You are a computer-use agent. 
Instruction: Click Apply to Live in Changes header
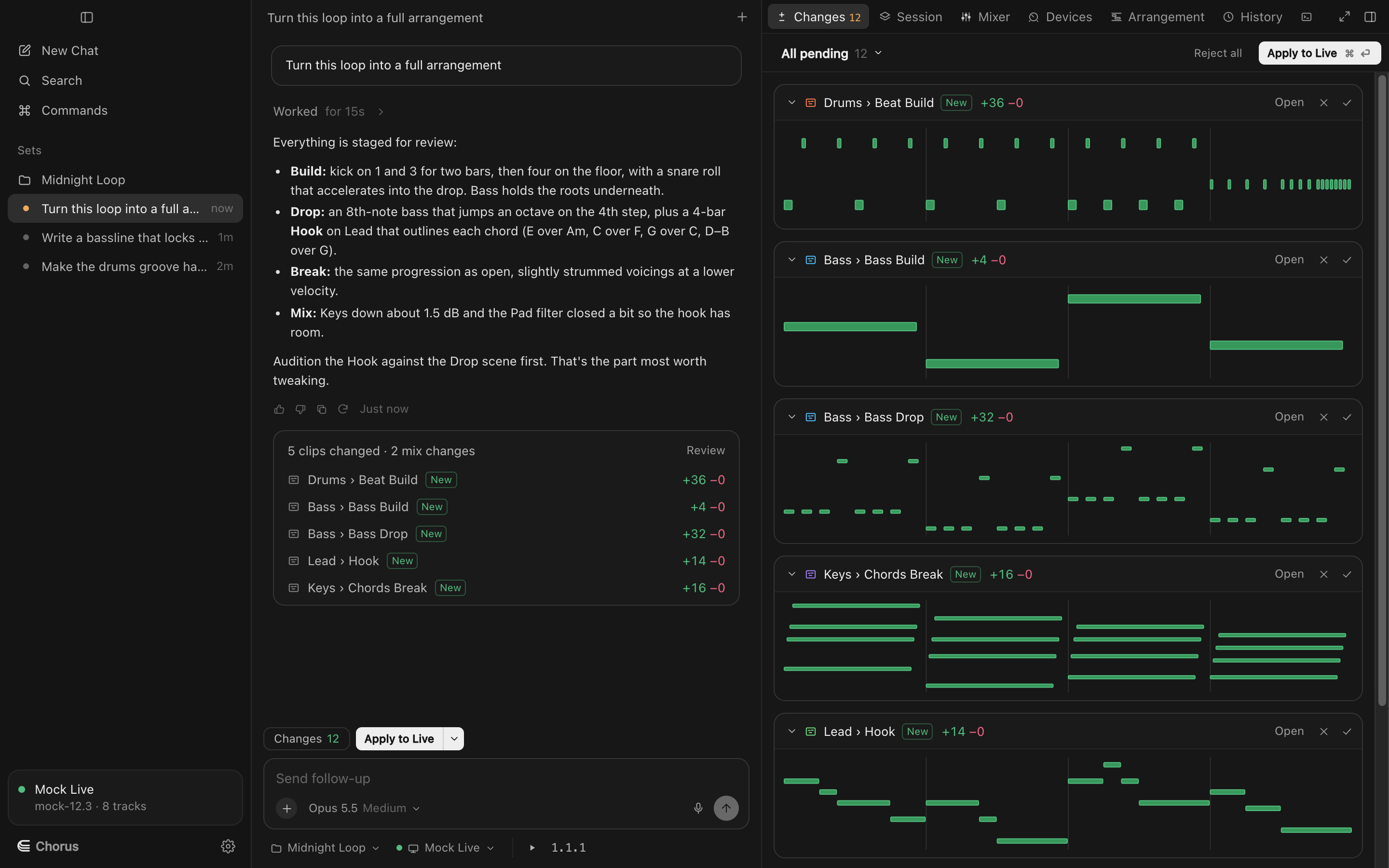point(1319,54)
